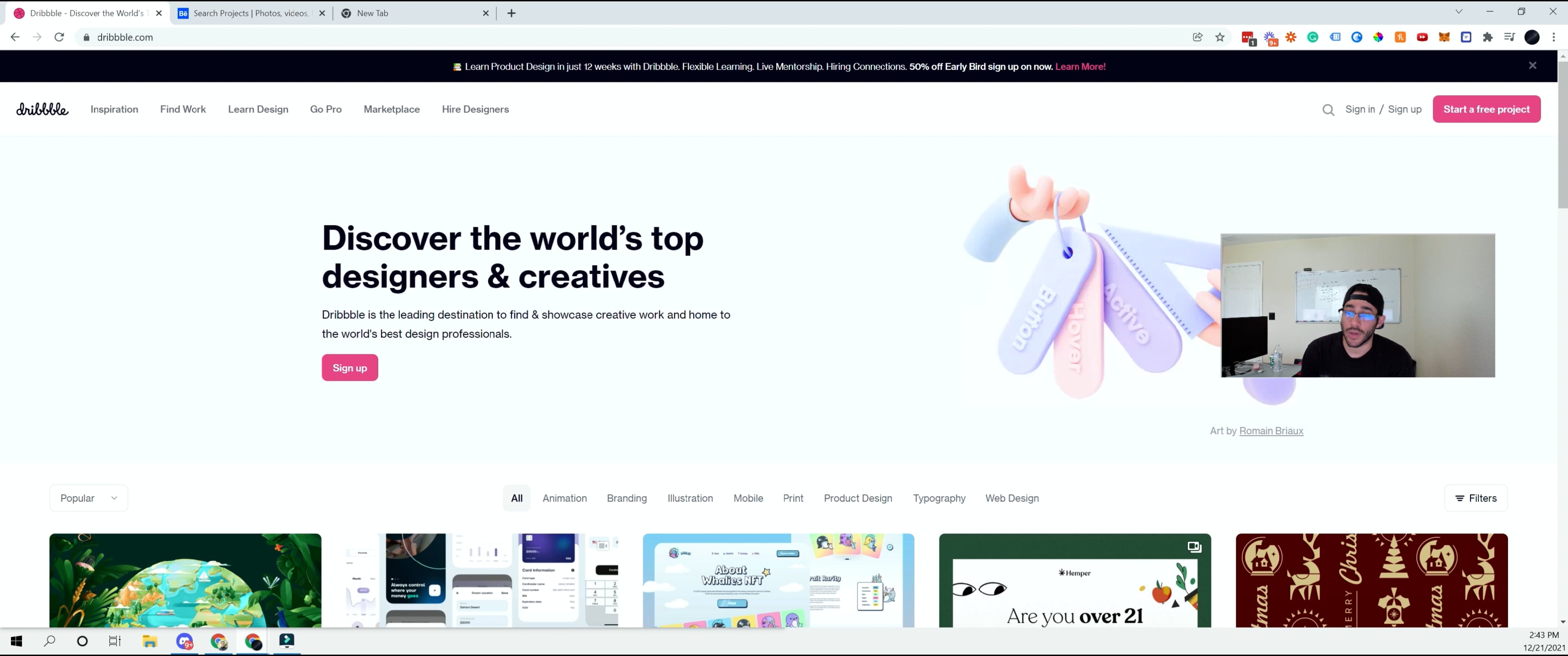
Task: Open the About Whalies NFT shot thumbnail
Action: click(x=778, y=580)
